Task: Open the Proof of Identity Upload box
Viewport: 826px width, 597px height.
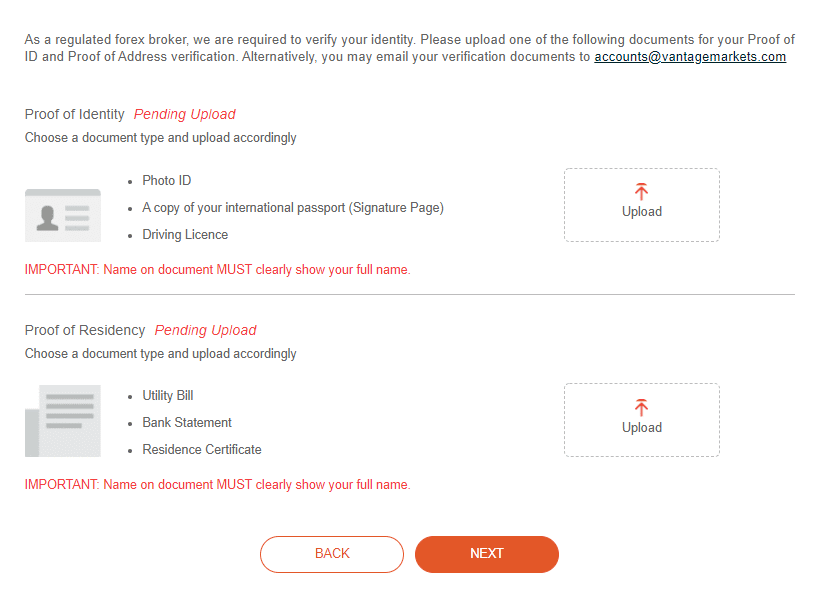Action: (642, 205)
